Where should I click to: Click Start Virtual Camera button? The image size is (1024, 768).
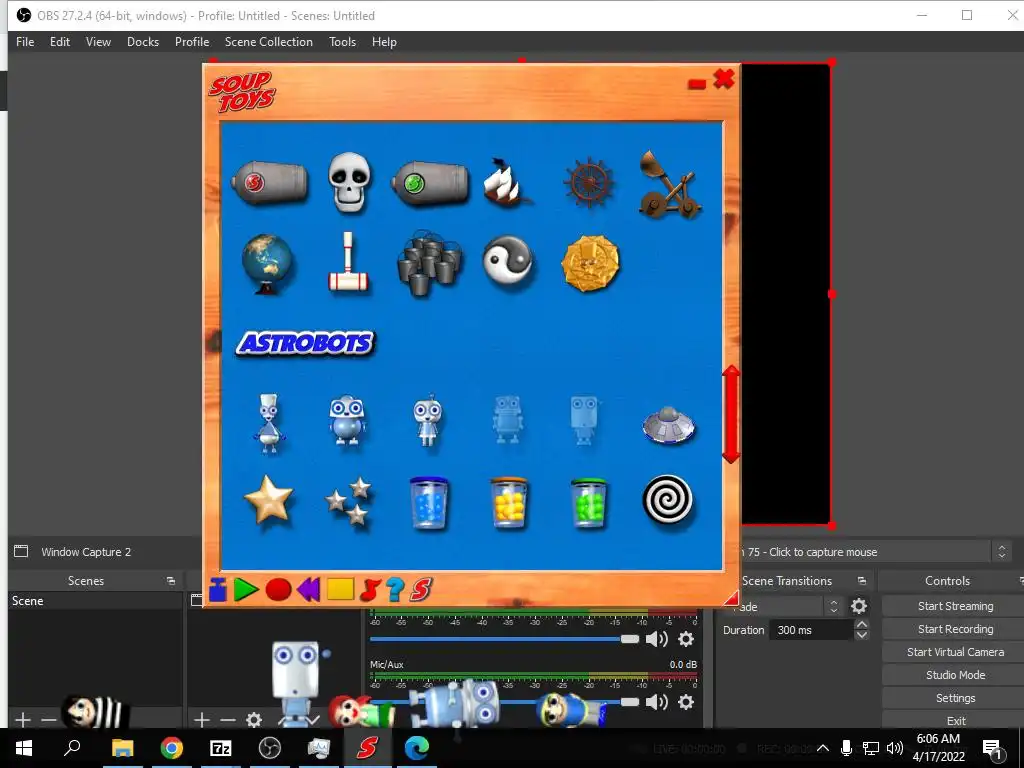tap(955, 652)
